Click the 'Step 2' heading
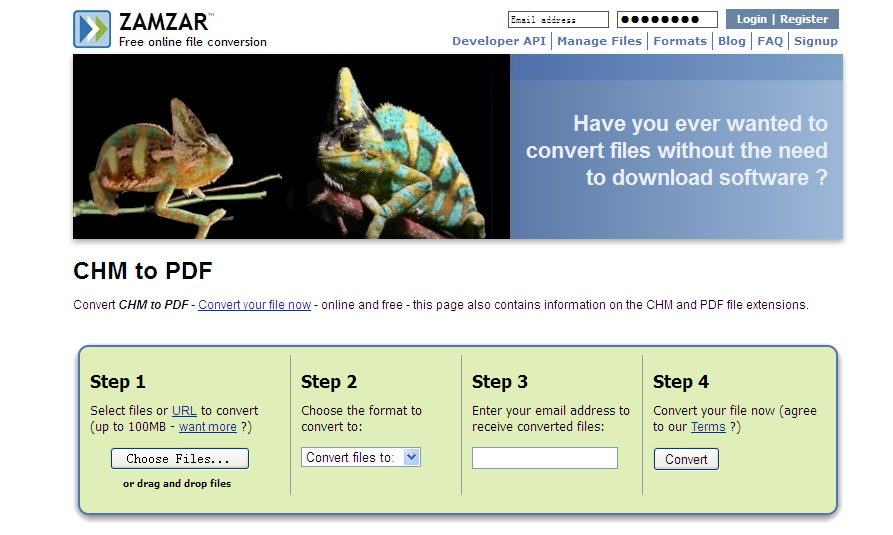Viewport: 893px width, 535px height. 329,382
